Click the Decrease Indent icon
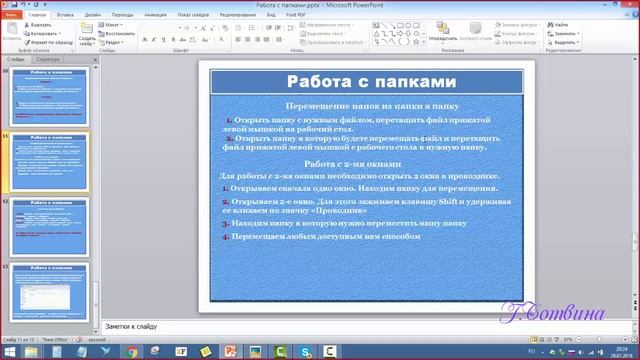640x360 pixels. pos(269,28)
